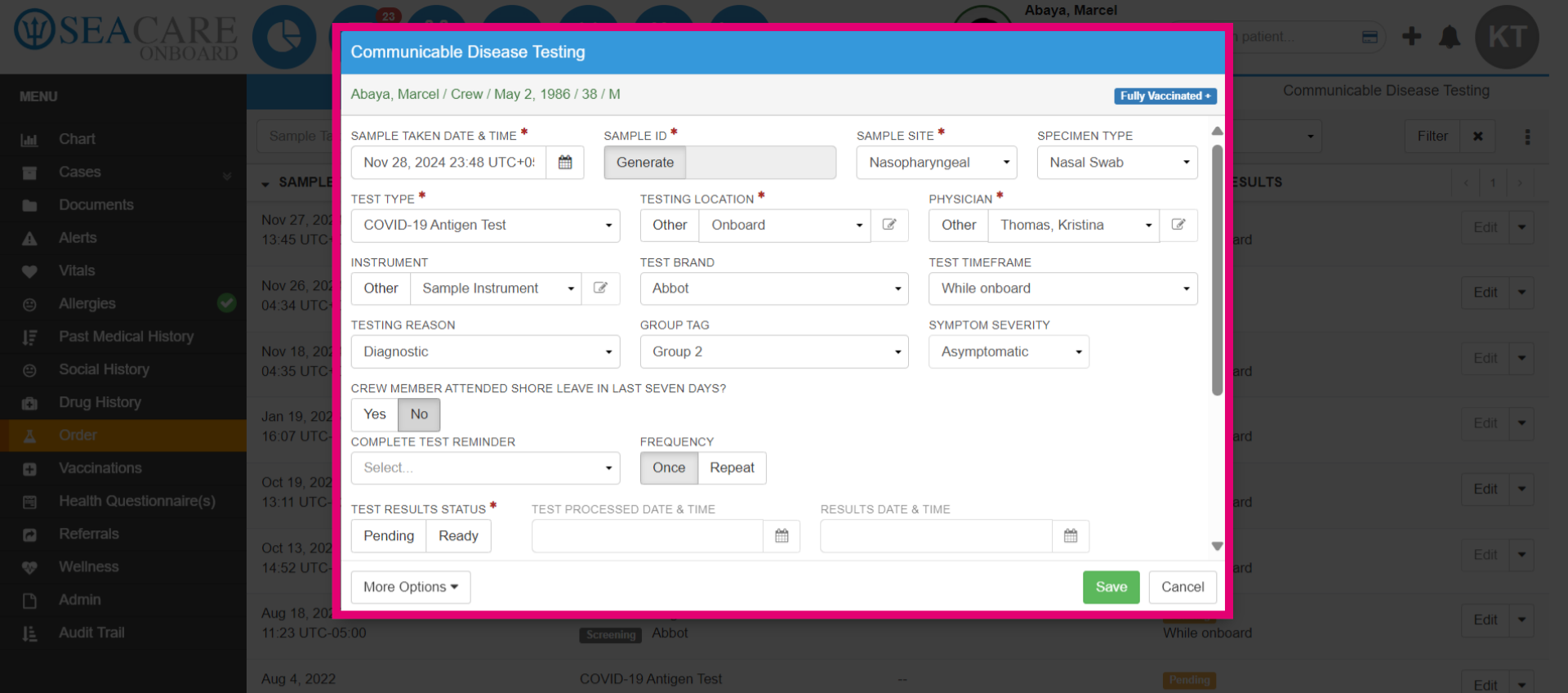
Task: Select No for shore leave question
Action: (x=419, y=414)
